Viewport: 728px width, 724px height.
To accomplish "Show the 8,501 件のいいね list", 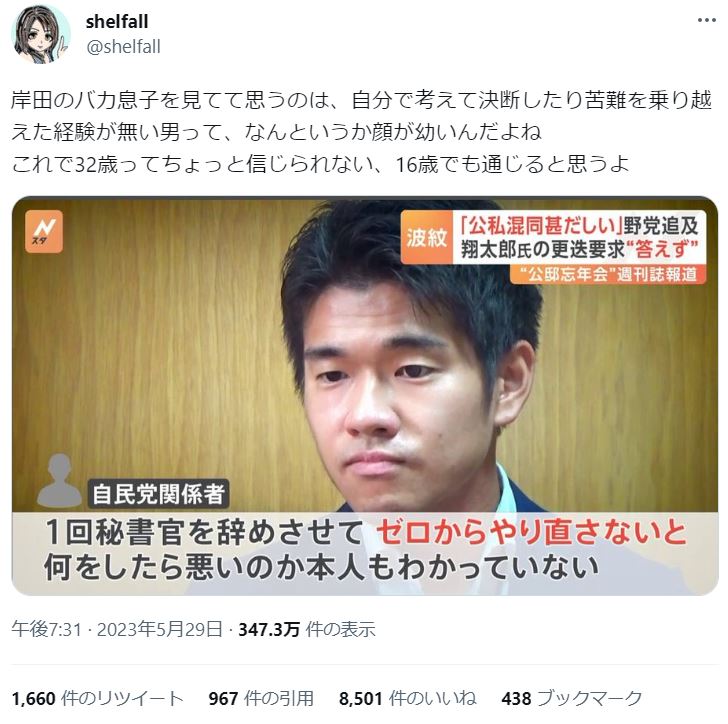I will (408, 698).
